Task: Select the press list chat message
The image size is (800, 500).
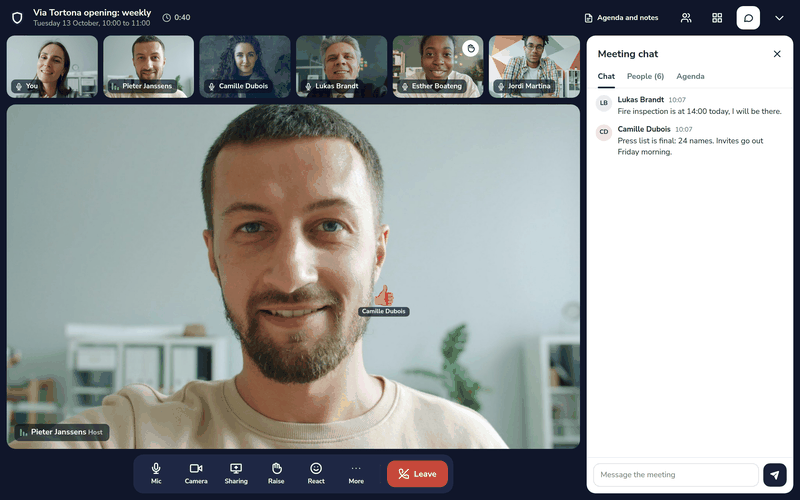Action: coord(690,146)
